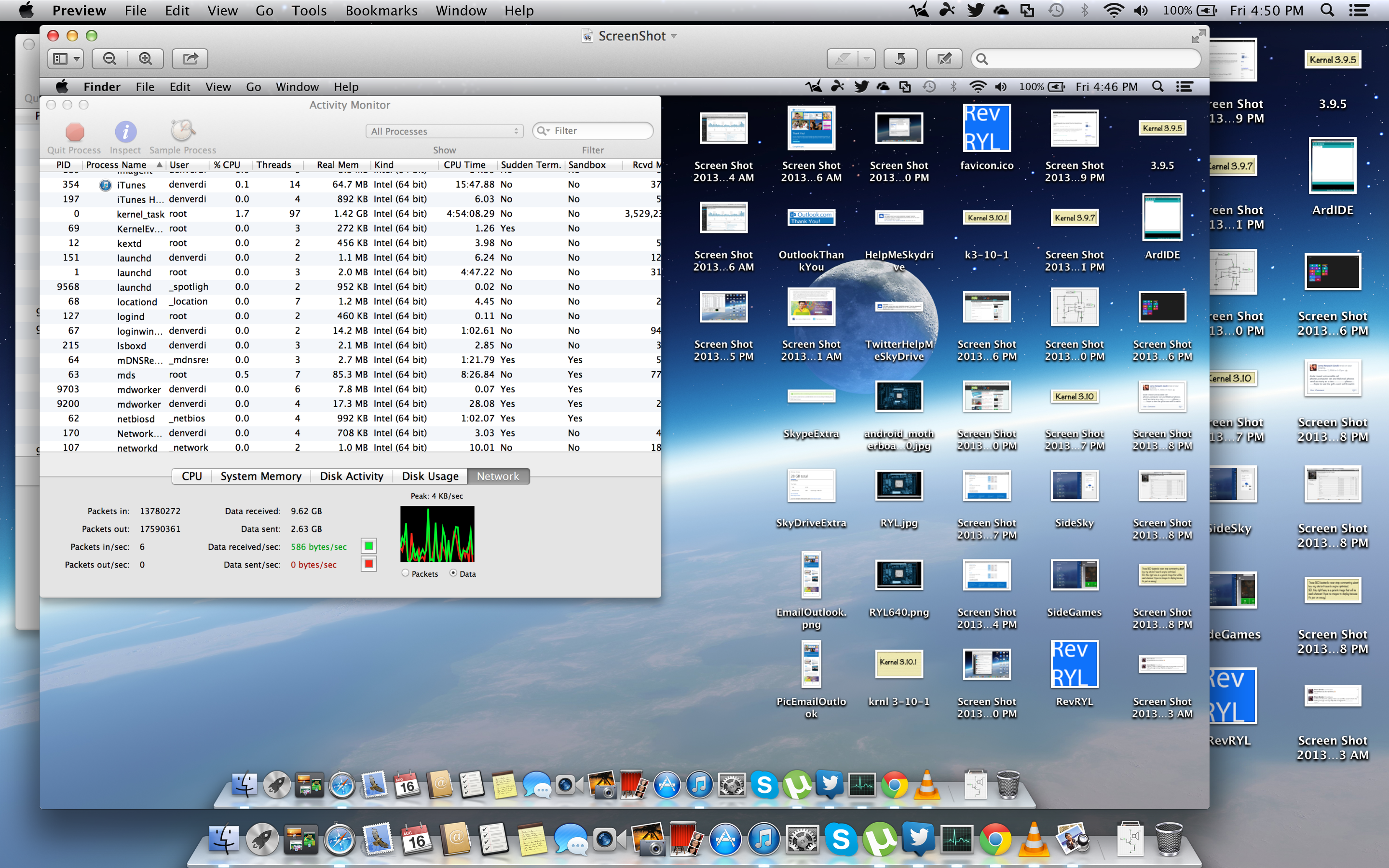
Task: Expand the ScreenShot title dropdown arrow
Action: (x=674, y=36)
